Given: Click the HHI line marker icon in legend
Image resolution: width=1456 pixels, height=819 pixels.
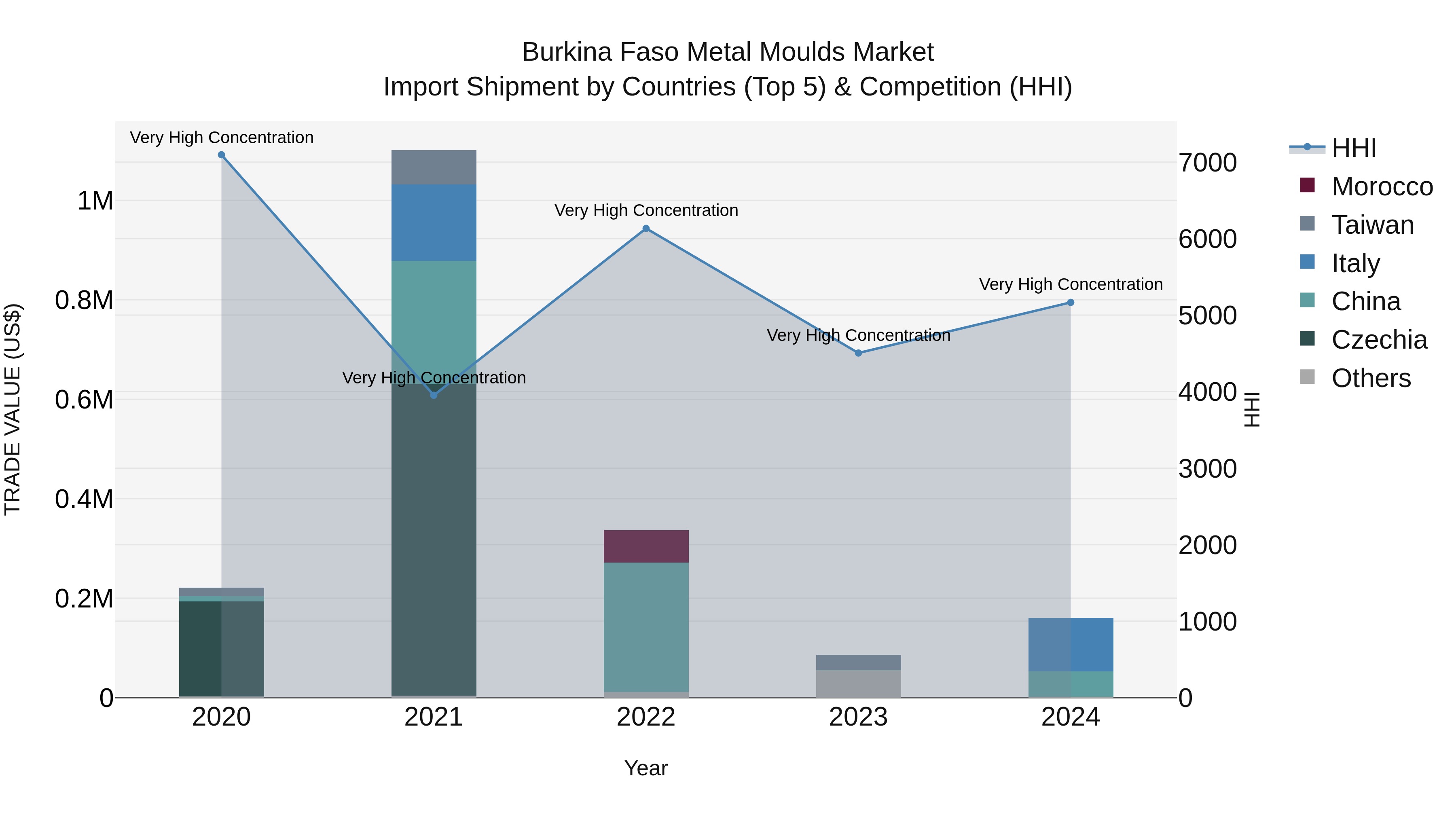Looking at the screenshot, I should (x=1307, y=147).
